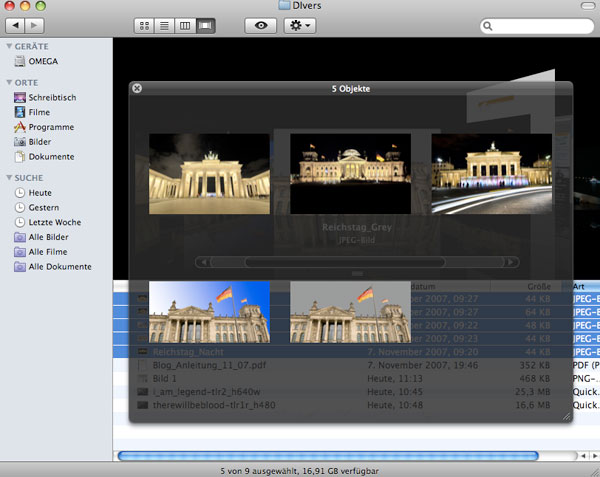Select the Reichstag night thumbnail

[351, 174]
